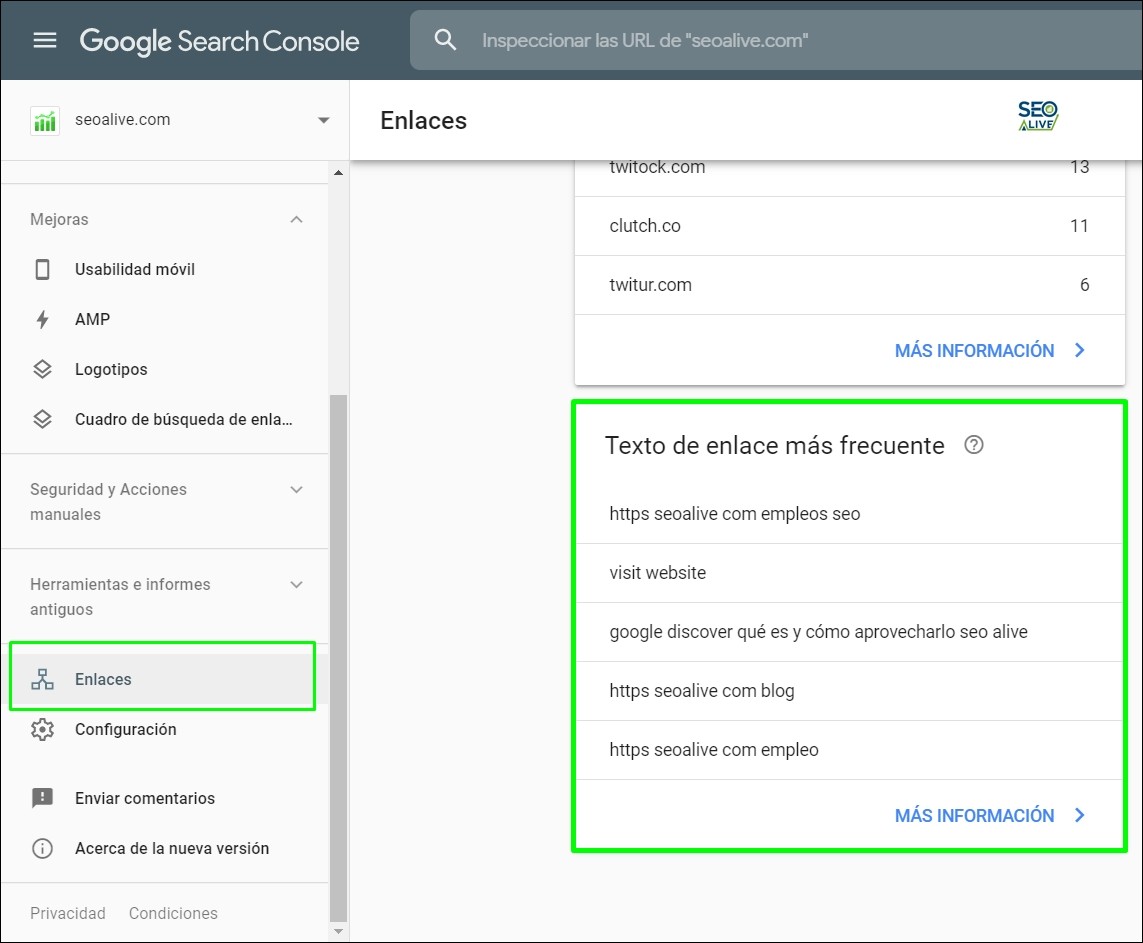Click the Enviar comentarios feedback icon
This screenshot has height=943, width=1143.
tap(42, 798)
